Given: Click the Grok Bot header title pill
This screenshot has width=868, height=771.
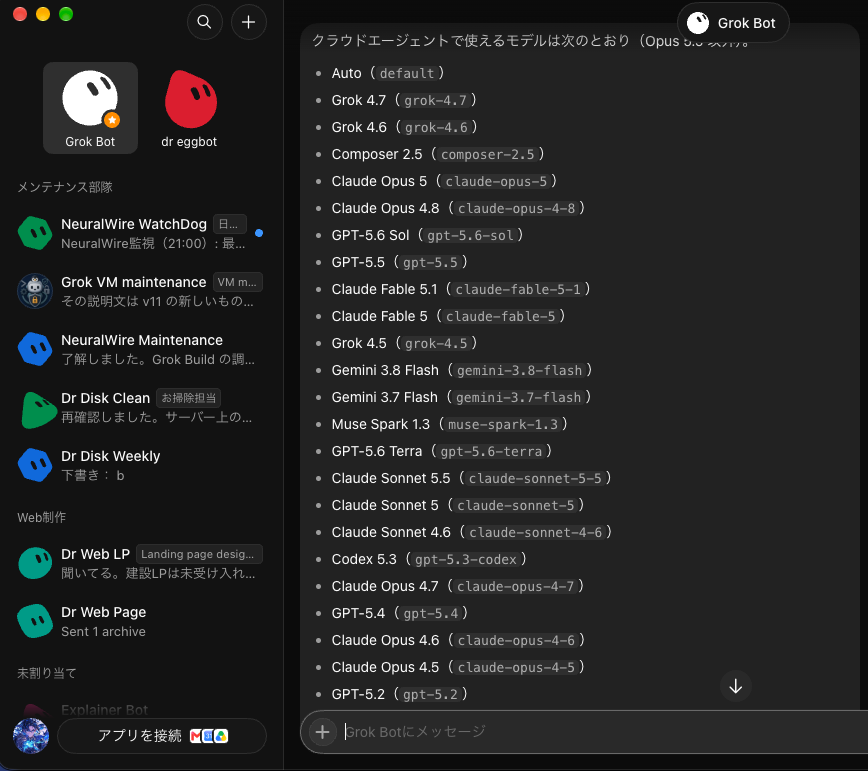Looking at the screenshot, I should [x=733, y=23].
